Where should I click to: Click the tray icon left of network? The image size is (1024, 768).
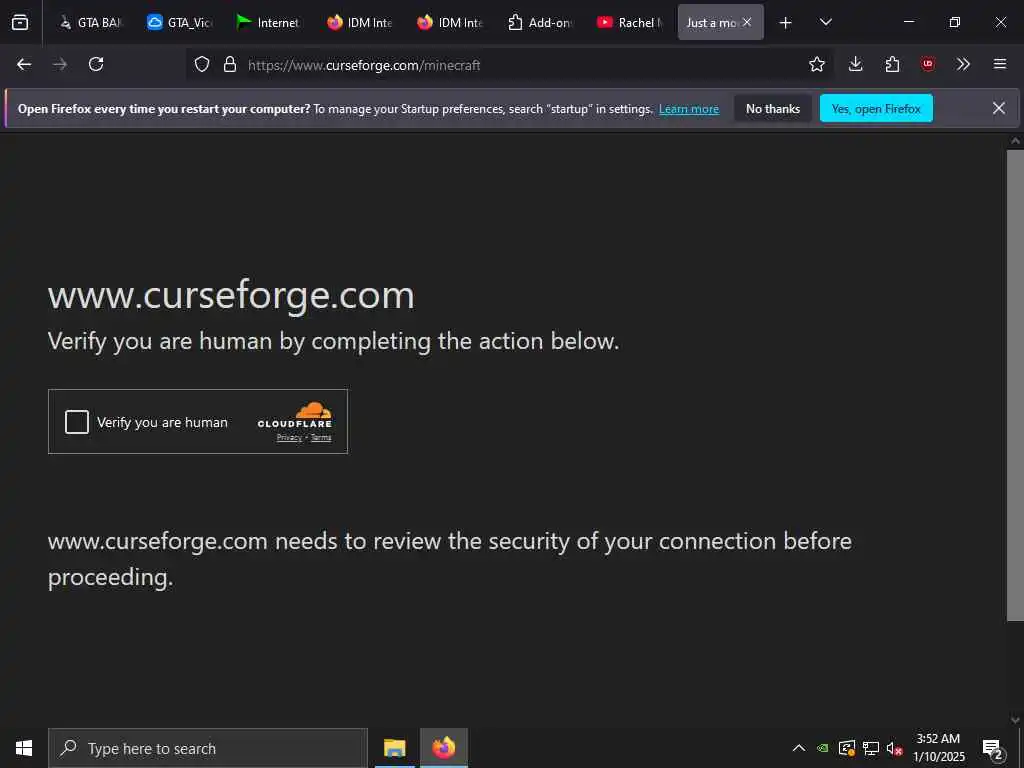(846, 748)
